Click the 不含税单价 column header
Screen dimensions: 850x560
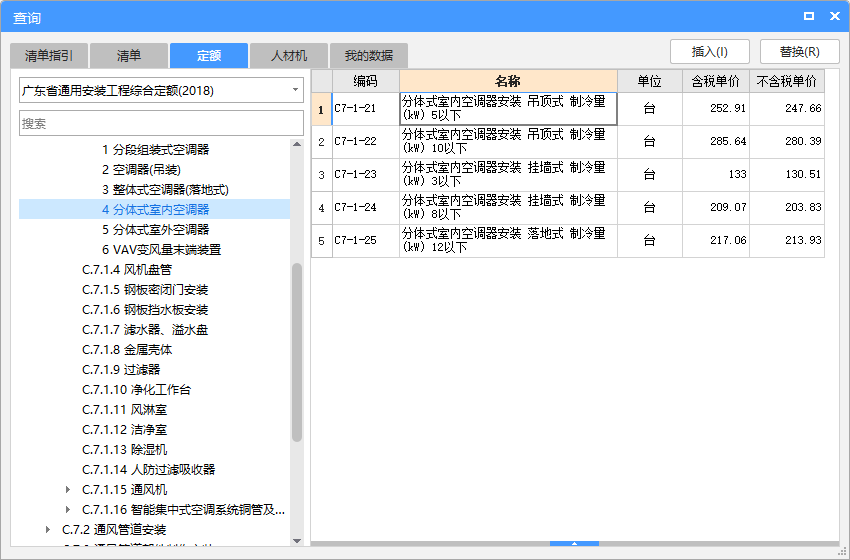[x=787, y=81]
